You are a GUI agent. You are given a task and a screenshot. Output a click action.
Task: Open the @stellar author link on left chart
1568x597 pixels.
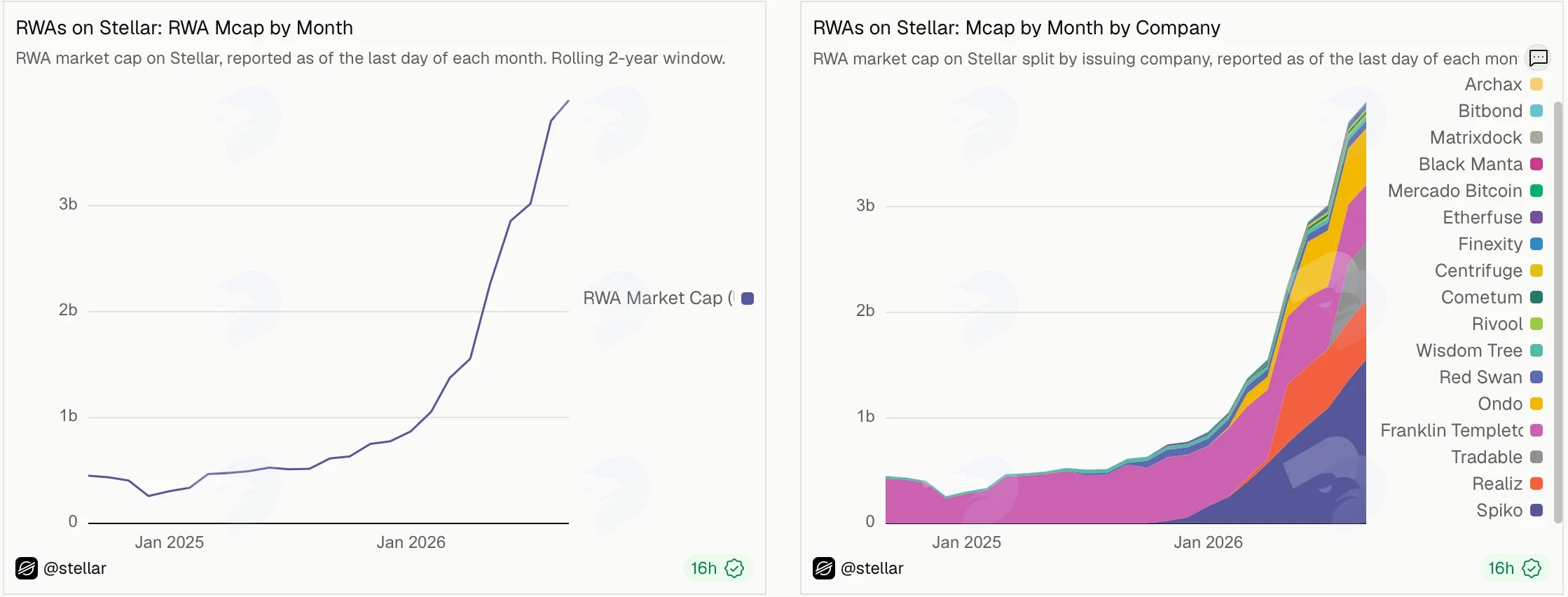(x=75, y=568)
